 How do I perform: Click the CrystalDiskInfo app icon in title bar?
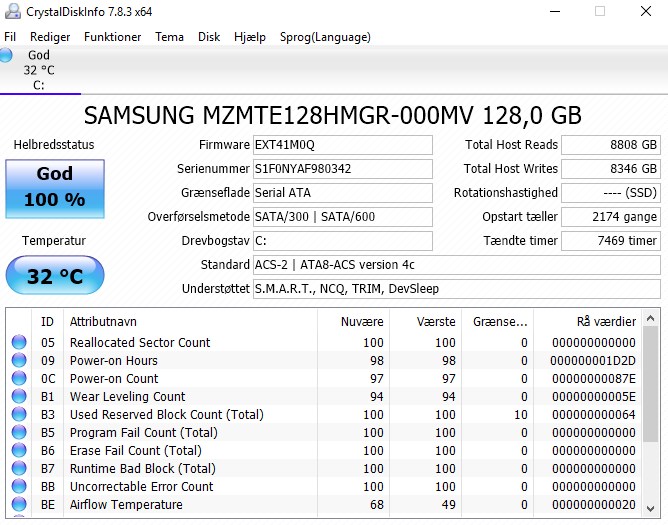[x=11, y=11]
